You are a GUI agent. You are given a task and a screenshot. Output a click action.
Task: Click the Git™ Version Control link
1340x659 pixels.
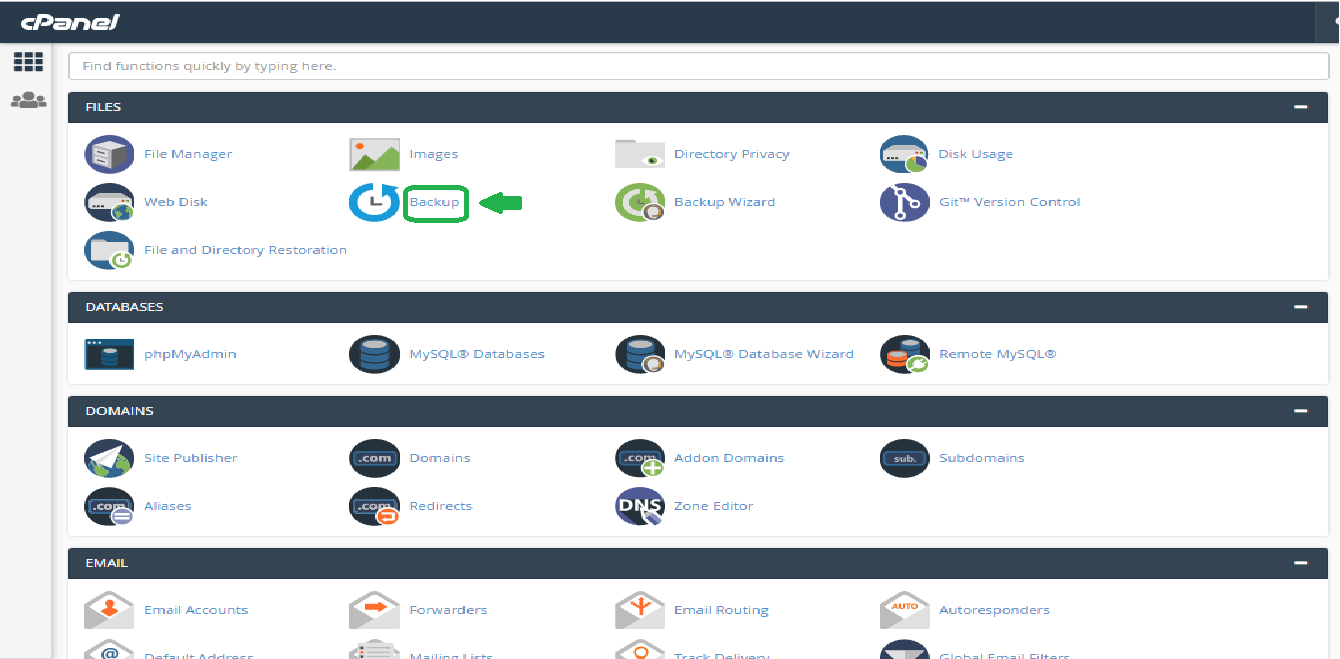pos(1009,202)
